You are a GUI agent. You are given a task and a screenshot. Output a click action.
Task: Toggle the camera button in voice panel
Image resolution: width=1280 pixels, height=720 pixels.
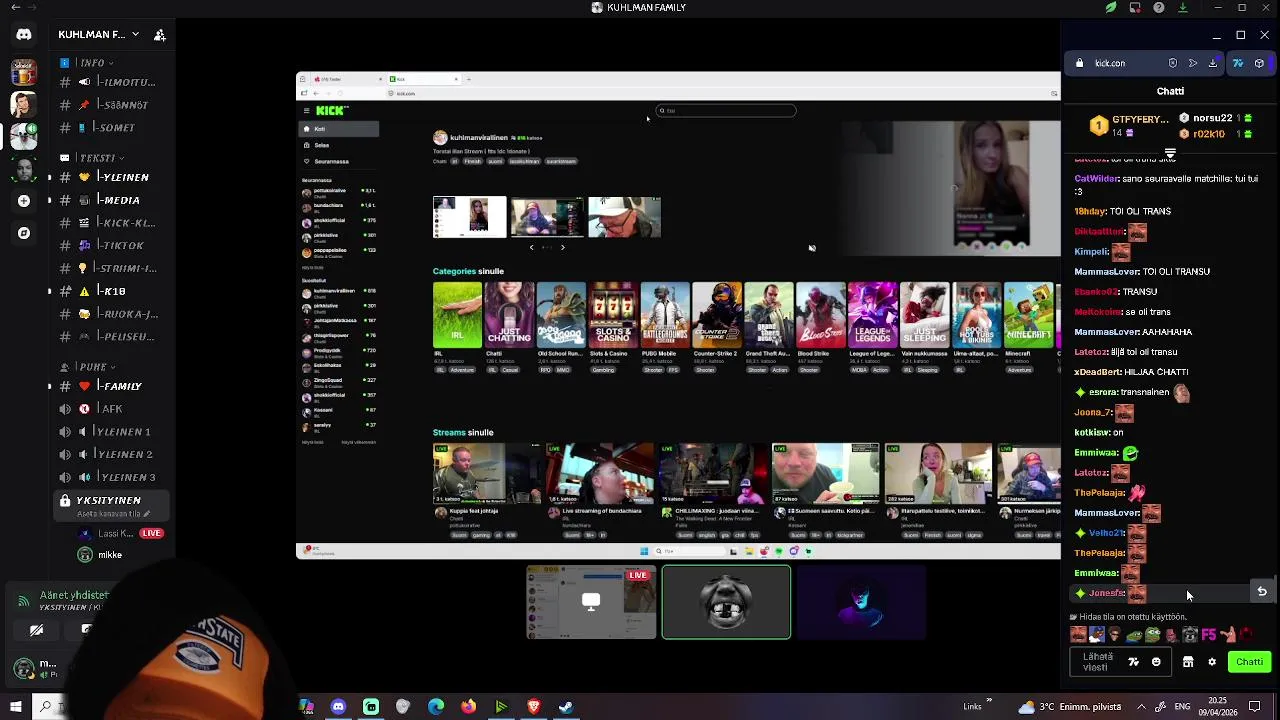[x=37, y=630]
